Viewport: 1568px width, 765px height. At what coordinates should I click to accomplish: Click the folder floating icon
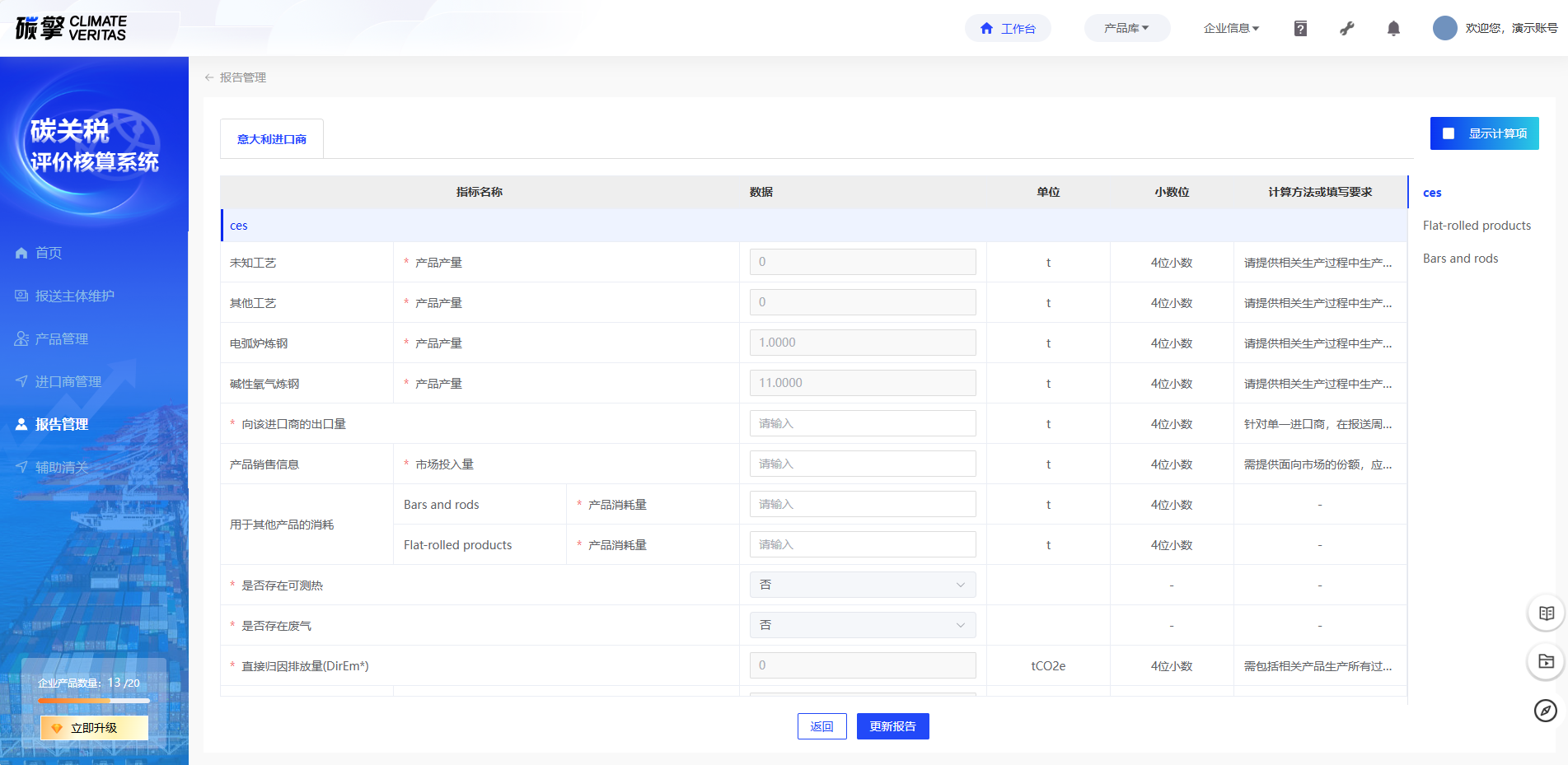pyautogui.click(x=1546, y=661)
